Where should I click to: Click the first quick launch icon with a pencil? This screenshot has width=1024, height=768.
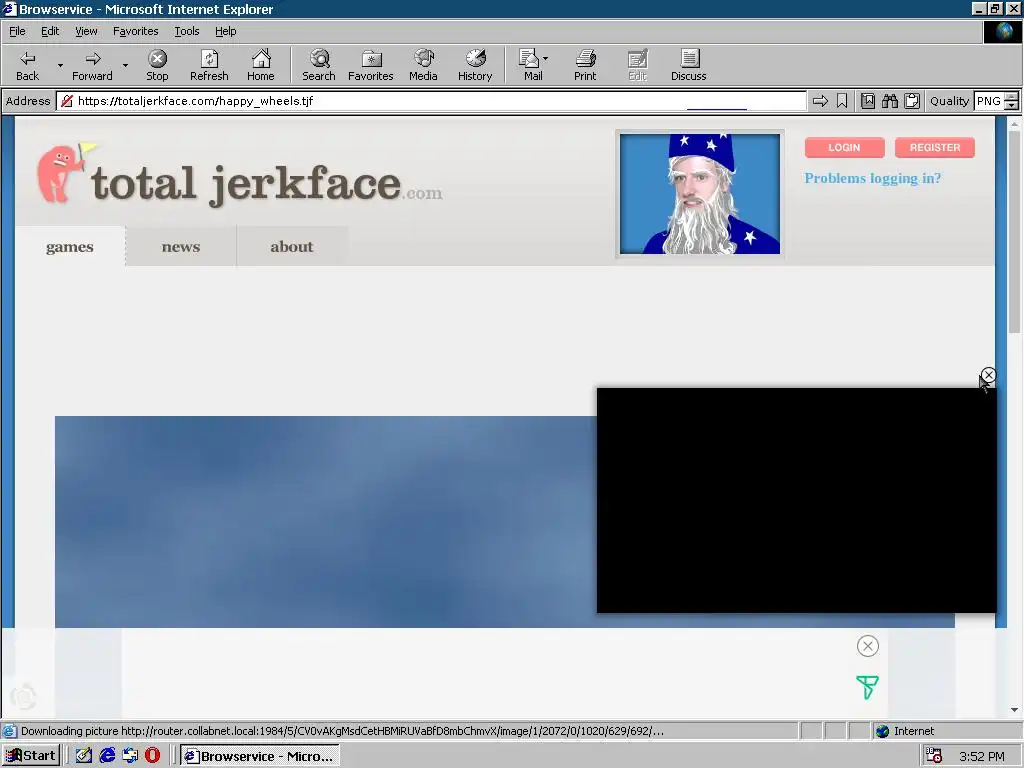(x=84, y=756)
